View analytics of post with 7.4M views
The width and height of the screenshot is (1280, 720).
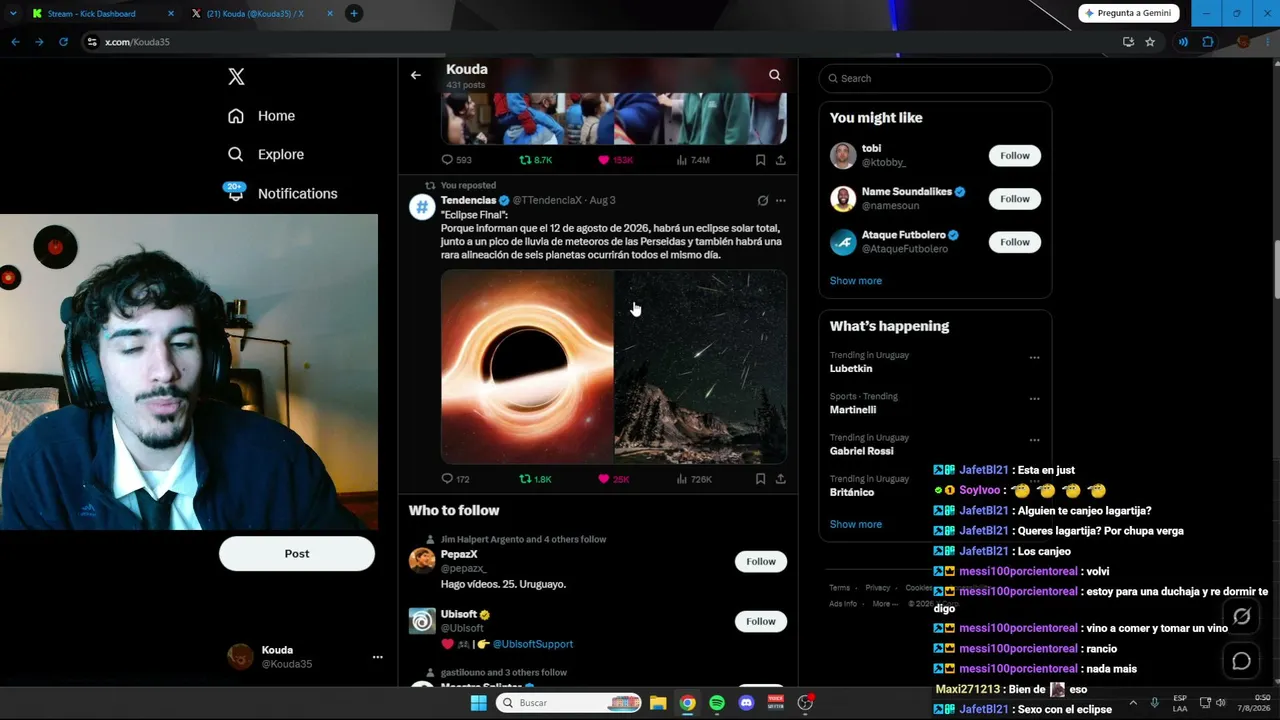693,160
